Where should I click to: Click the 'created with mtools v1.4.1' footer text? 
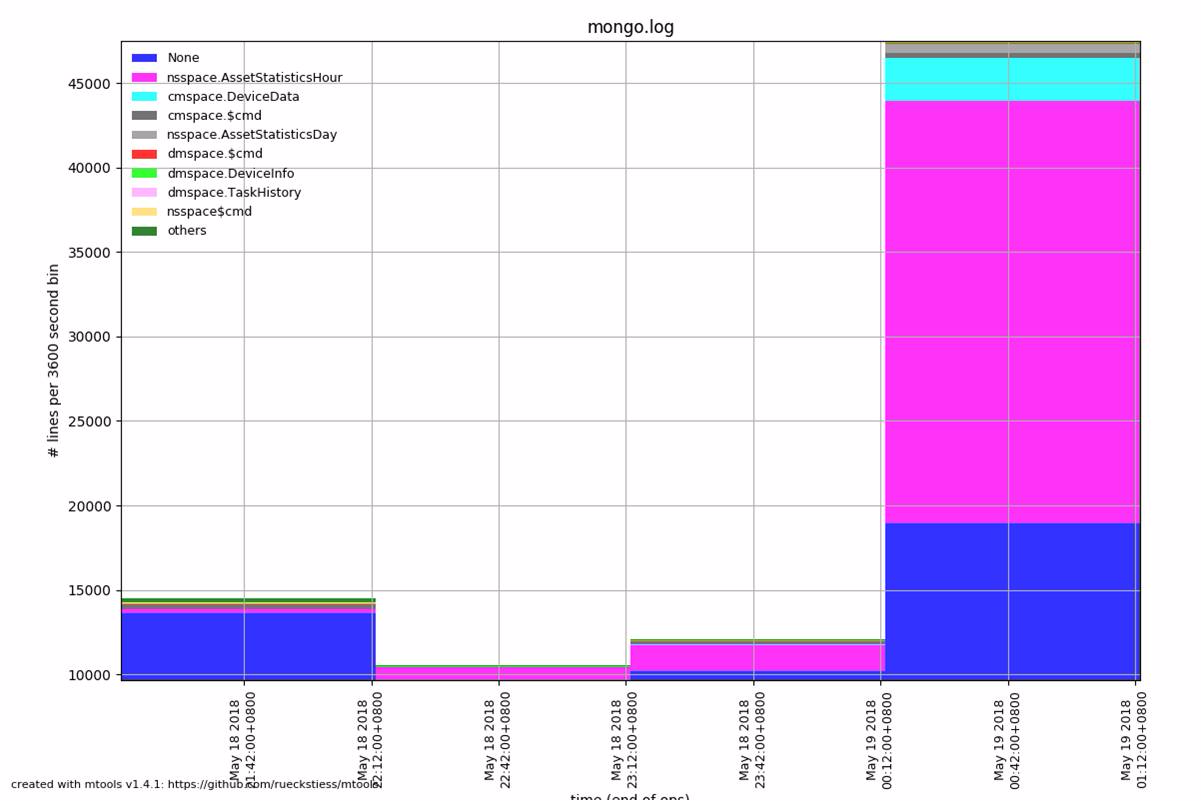click(x=197, y=785)
